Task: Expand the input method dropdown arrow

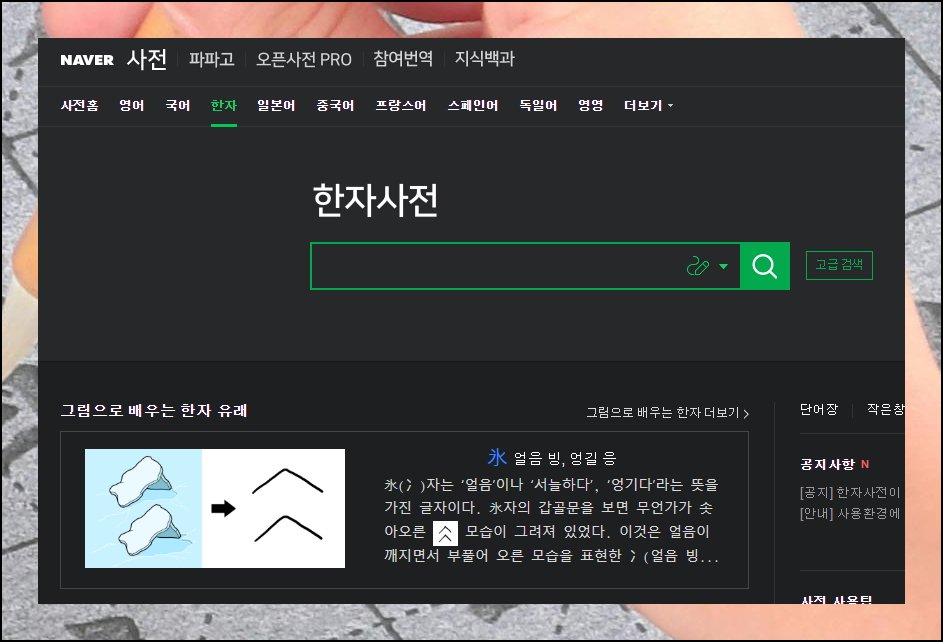Action: point(723,266)
